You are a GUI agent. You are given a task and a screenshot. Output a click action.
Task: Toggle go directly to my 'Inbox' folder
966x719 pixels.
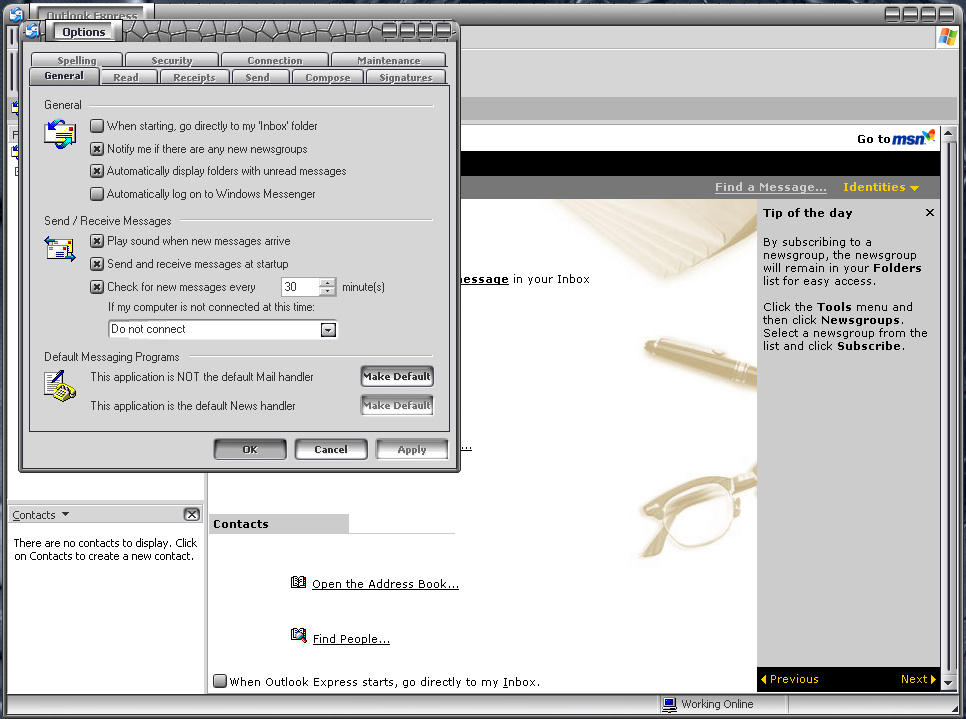97,126
